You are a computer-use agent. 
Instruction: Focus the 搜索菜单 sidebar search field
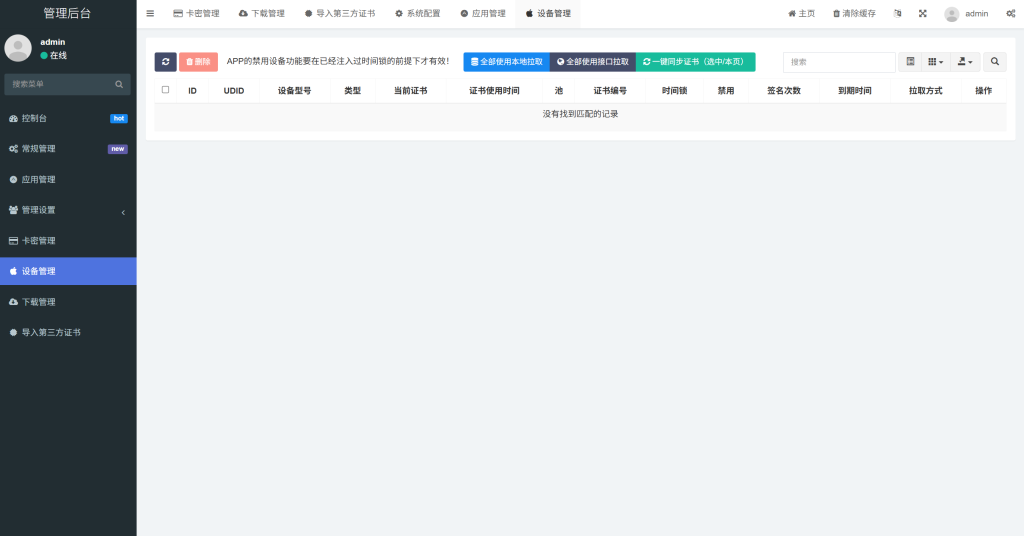tap(60, 84)
